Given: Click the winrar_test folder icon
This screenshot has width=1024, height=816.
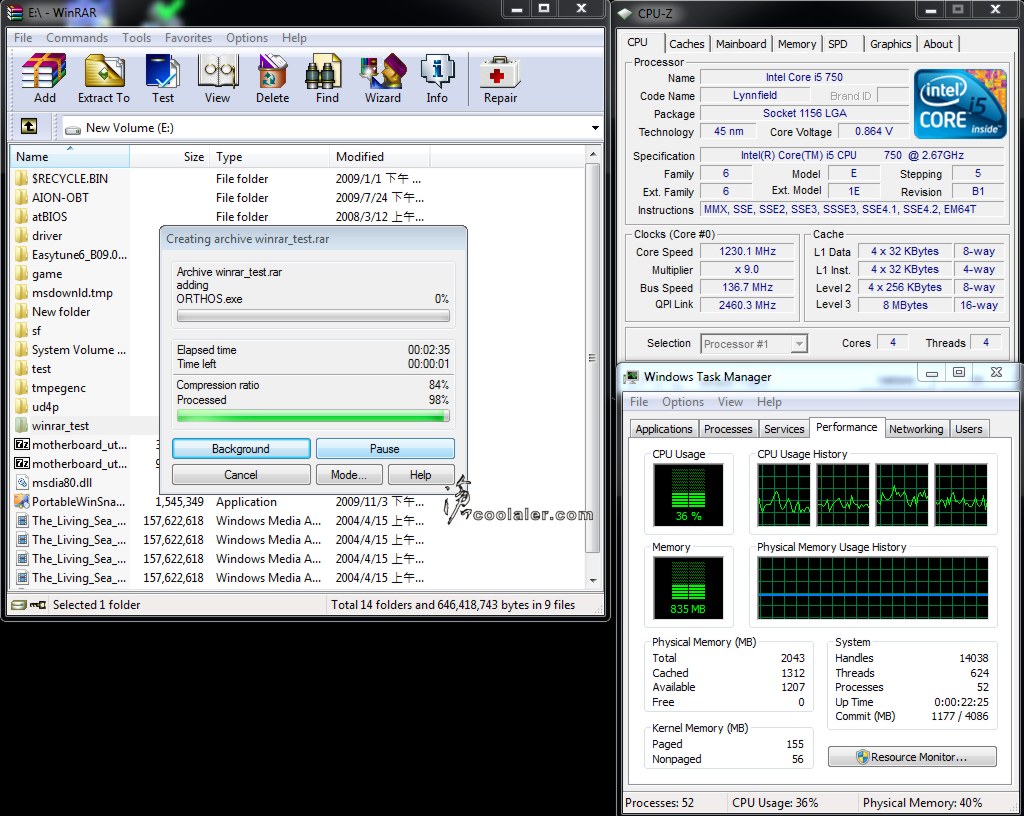Looking at the screenshot, I should [22, 426].
